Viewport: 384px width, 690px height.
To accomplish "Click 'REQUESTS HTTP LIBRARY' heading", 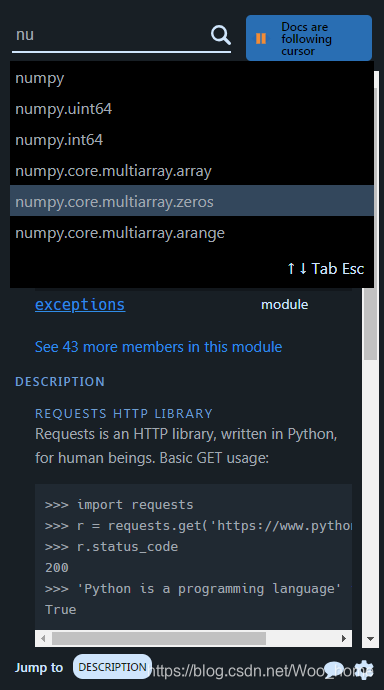I will pyautogui.click(x=124, y=414).
